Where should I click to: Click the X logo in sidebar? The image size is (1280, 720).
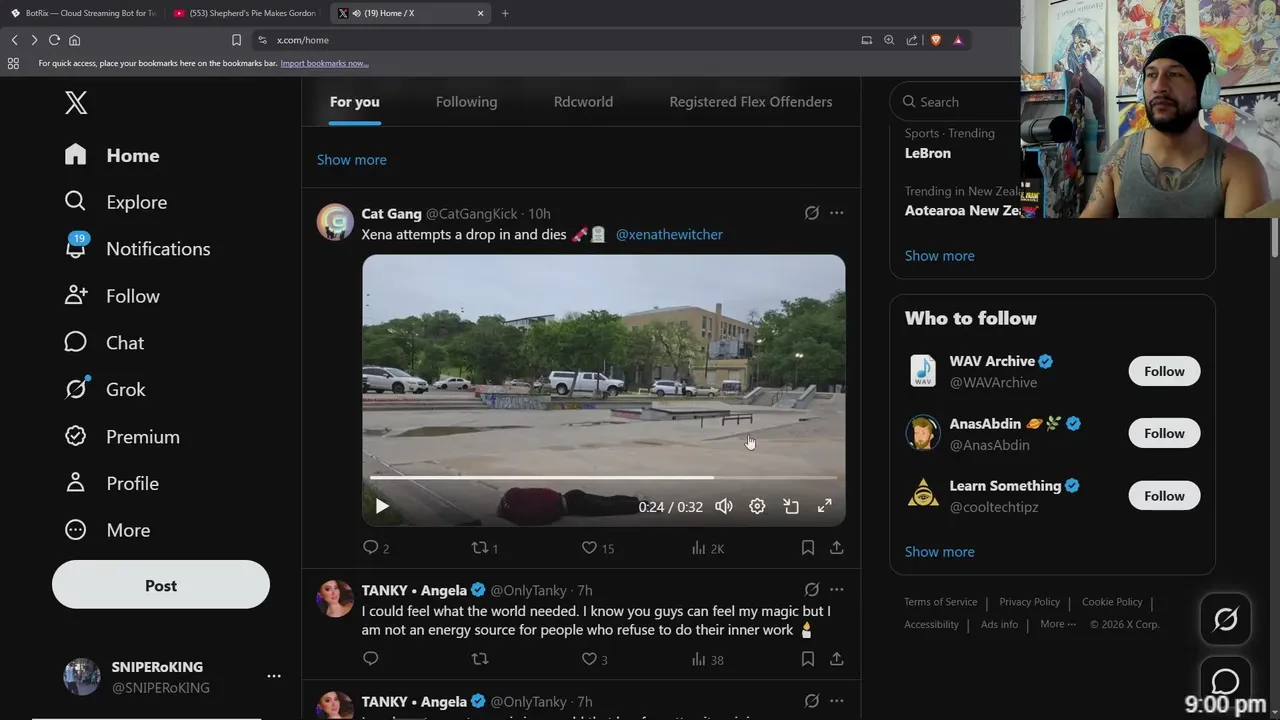click(x=76, y=102)
